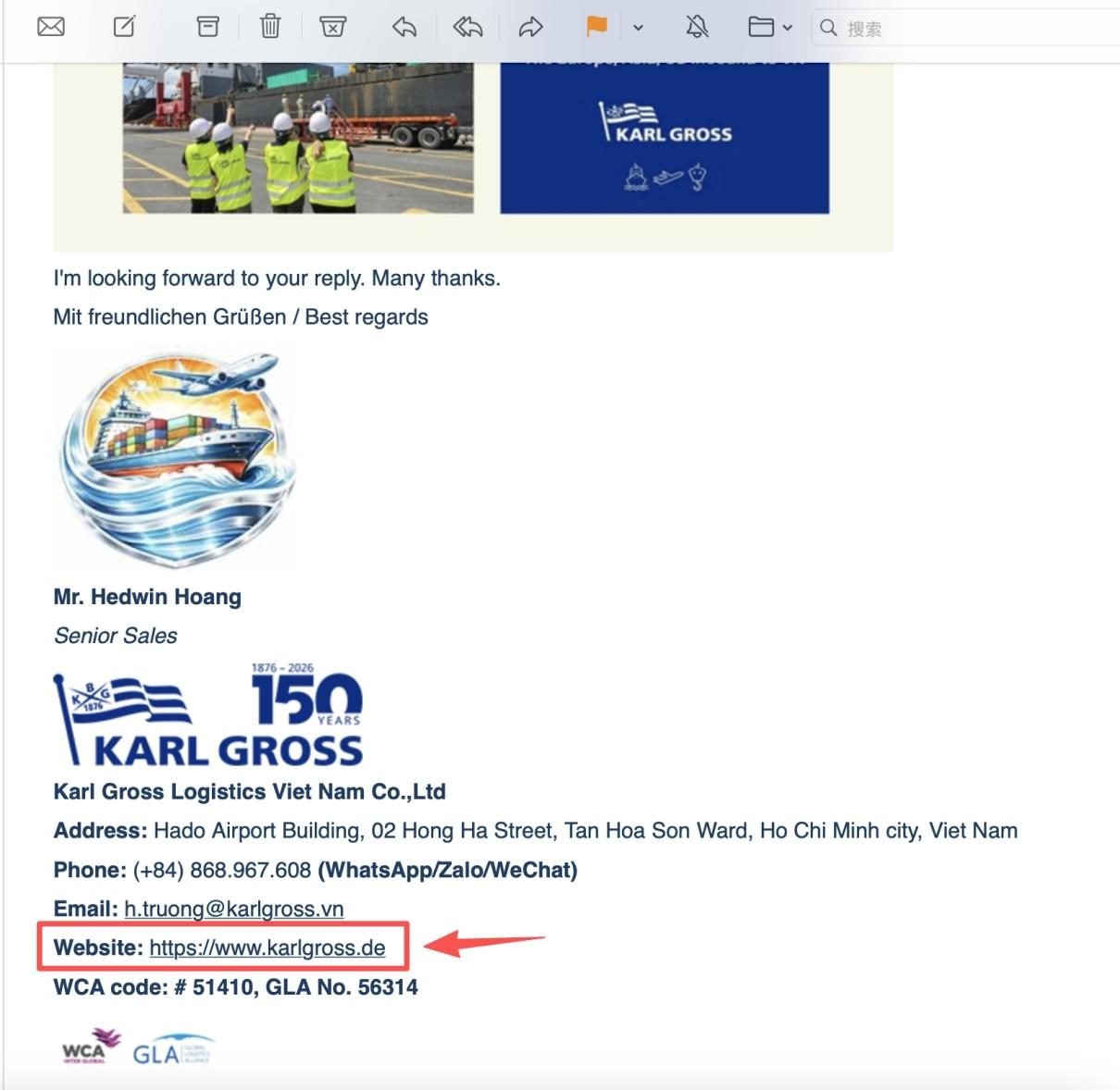Archive the selected email

pyautogui.click(x=208, y=27)
